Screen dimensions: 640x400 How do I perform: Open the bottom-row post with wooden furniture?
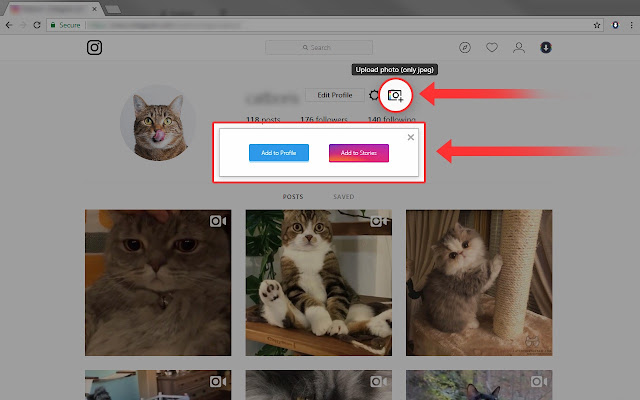click(x=158, y=385)
